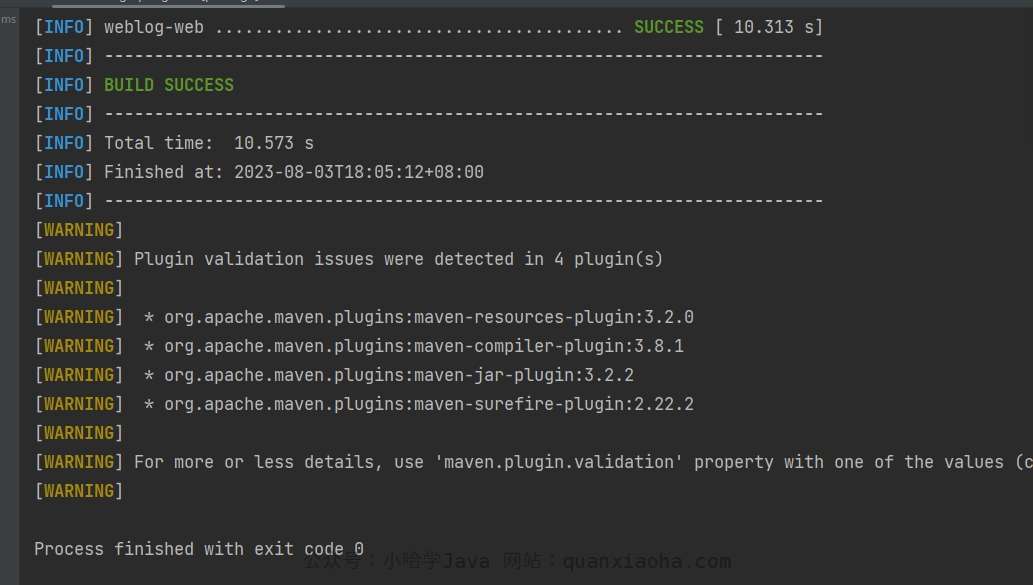
Task: Click the last empty [WARNING] line
Action: [78, 491]
